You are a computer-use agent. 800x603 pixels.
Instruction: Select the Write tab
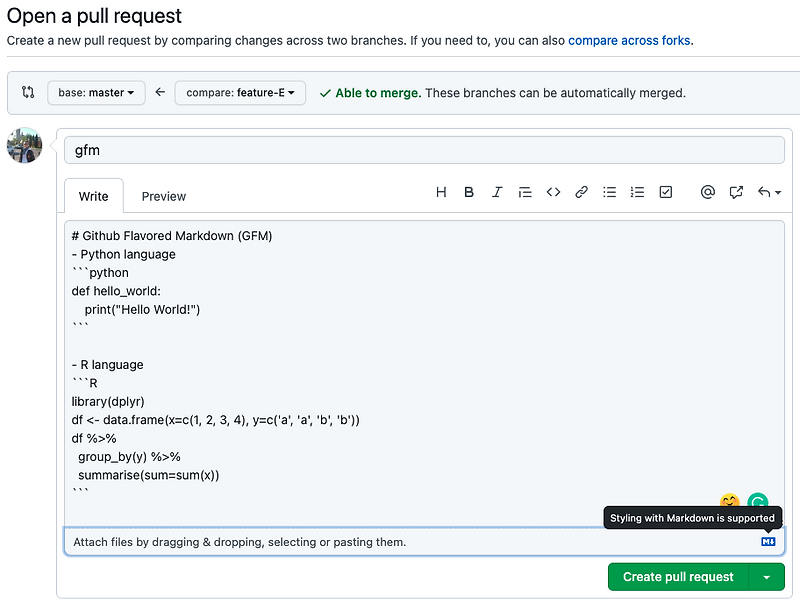pos(93,196)
